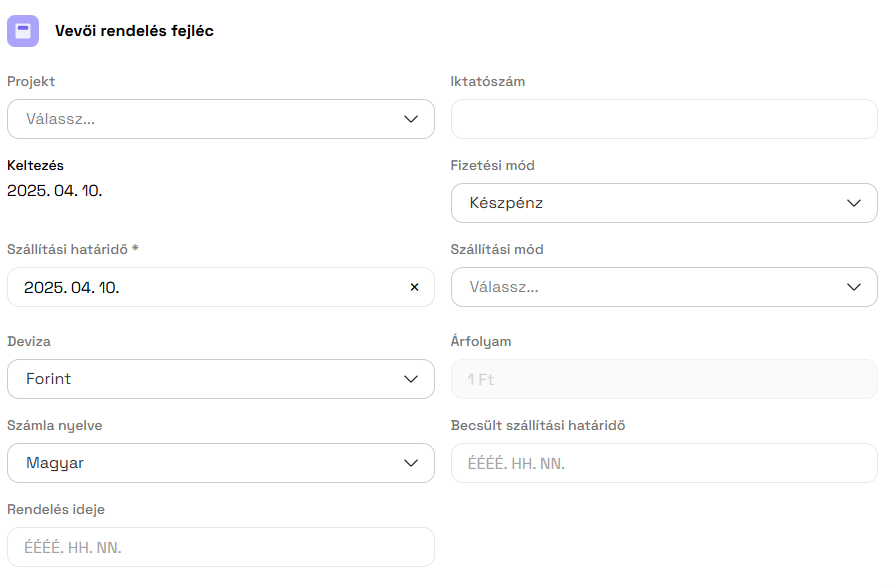Click the Projekt chevron arrow
Screen dimensions: 889x588
tap(411, 119)
